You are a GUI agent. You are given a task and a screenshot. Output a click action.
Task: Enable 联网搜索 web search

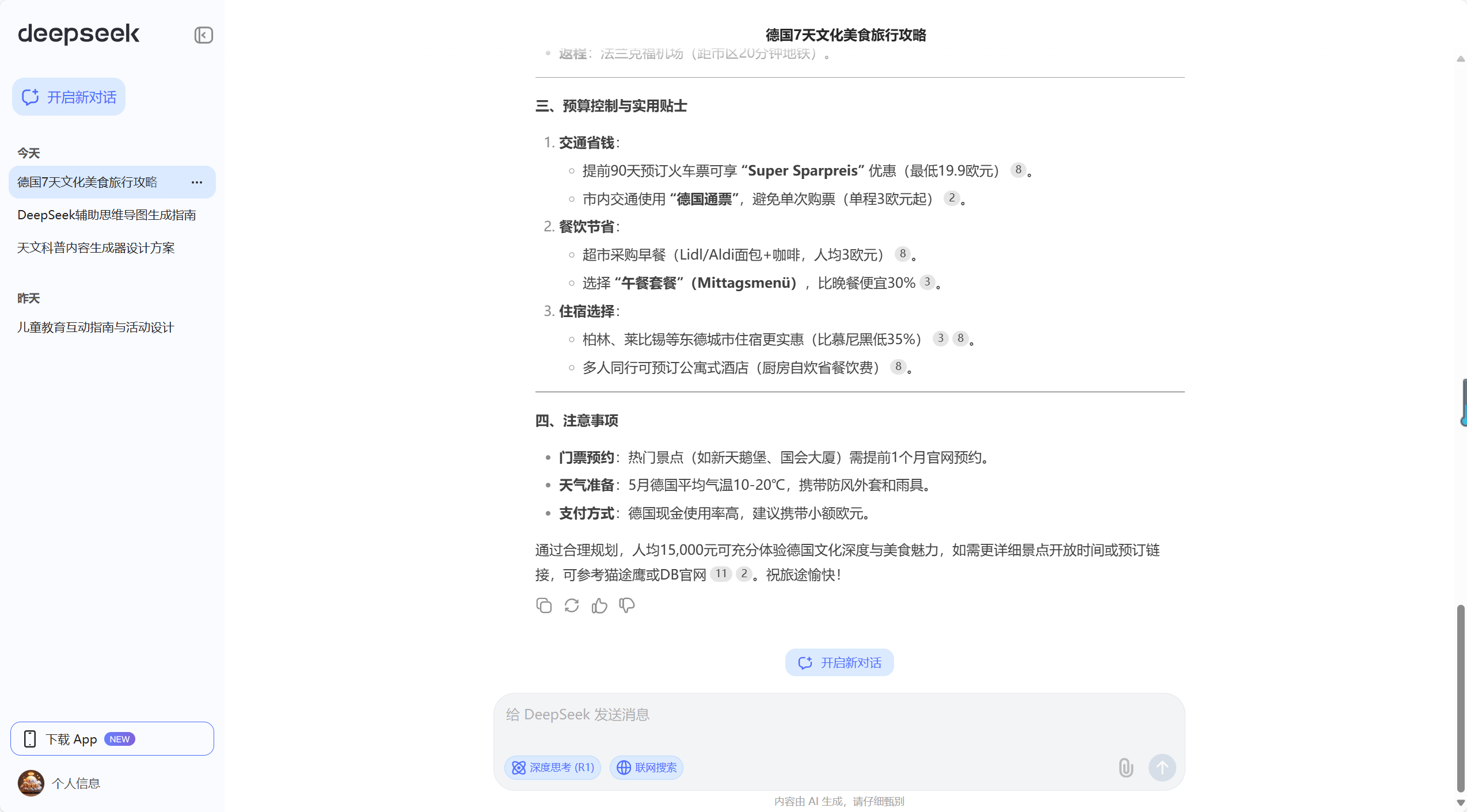[646, 768]
